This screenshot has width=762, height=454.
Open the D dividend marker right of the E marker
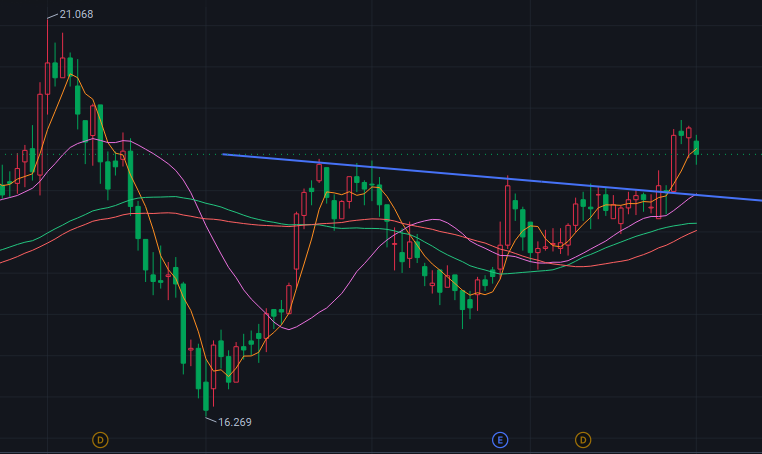pyautogui.click(x=583, y=440)
